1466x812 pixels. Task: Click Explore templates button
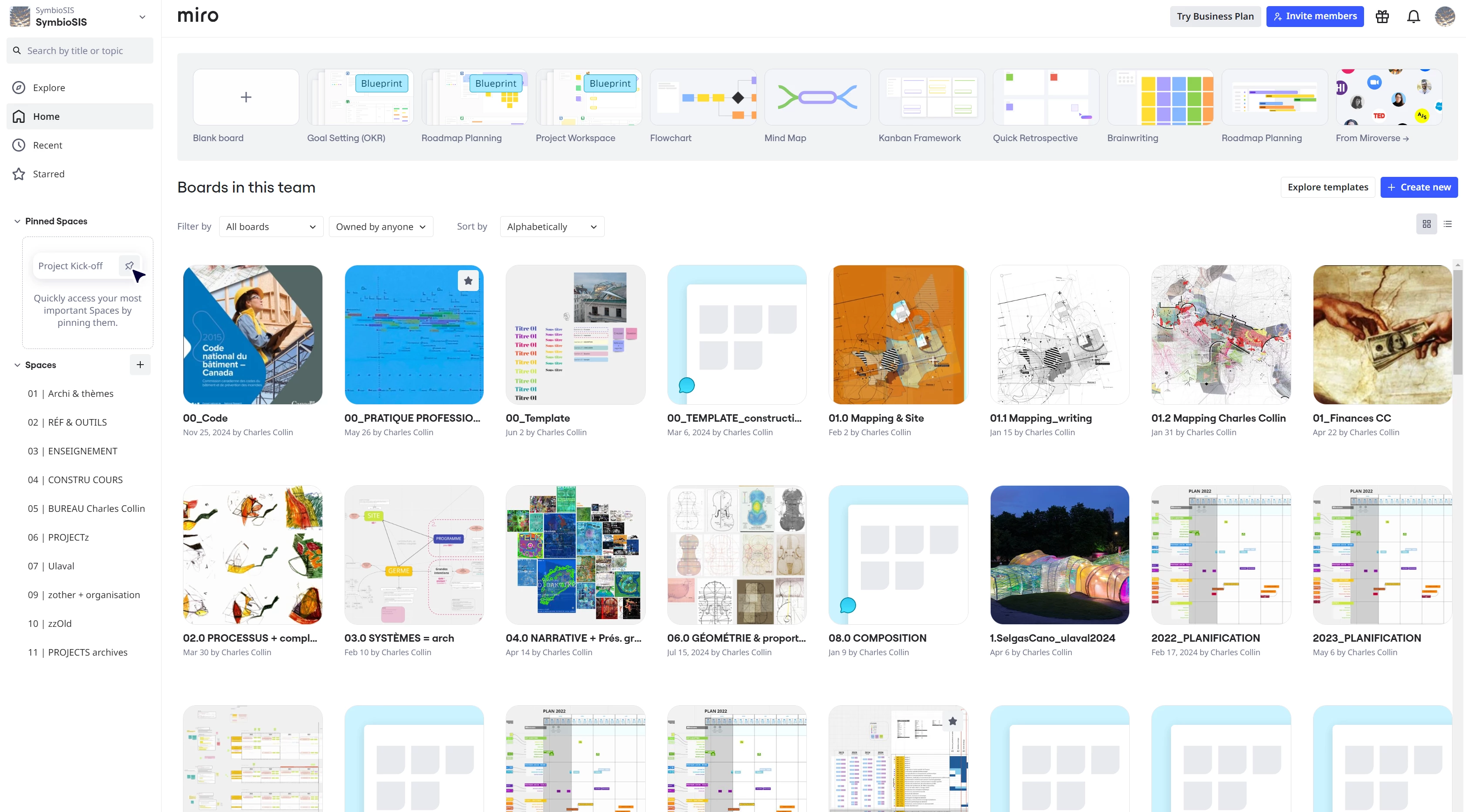coord(1328,187)
